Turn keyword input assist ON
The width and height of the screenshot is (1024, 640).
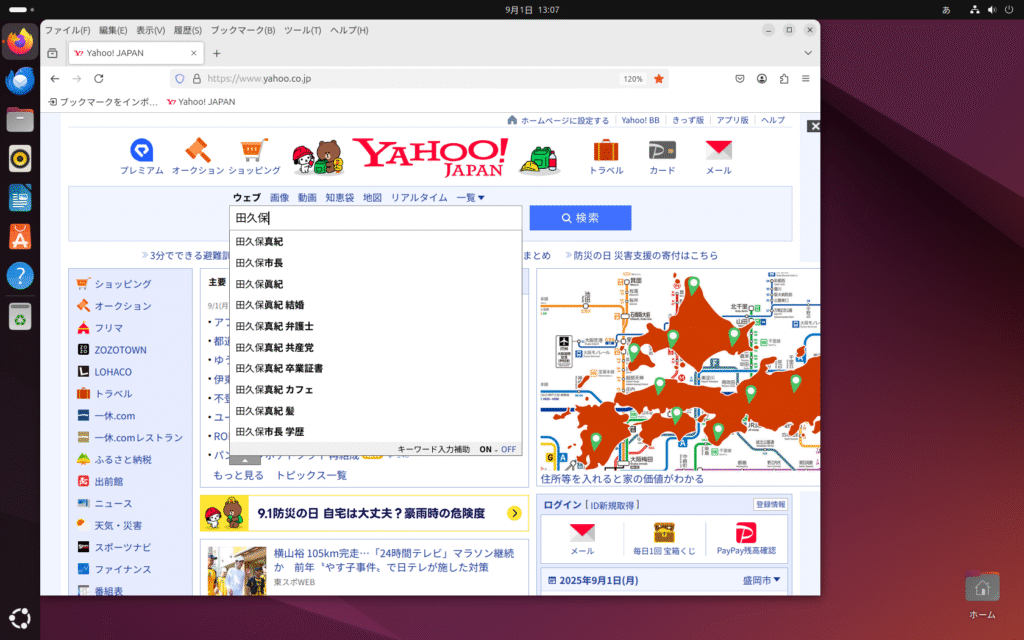(x=485, y=449)
